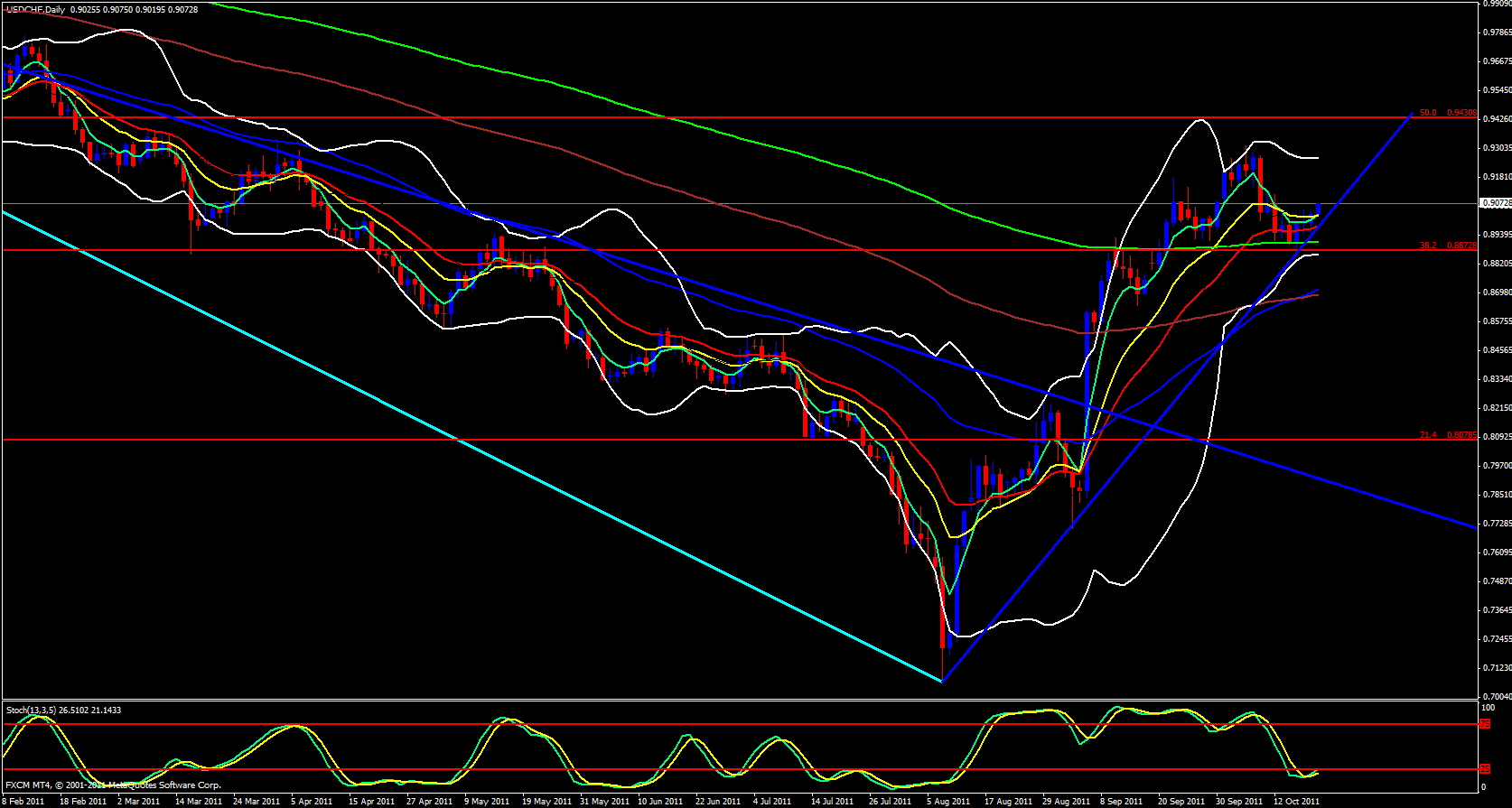Select the cyan descending trendline

pyautogui.click(x=452, y=435)
